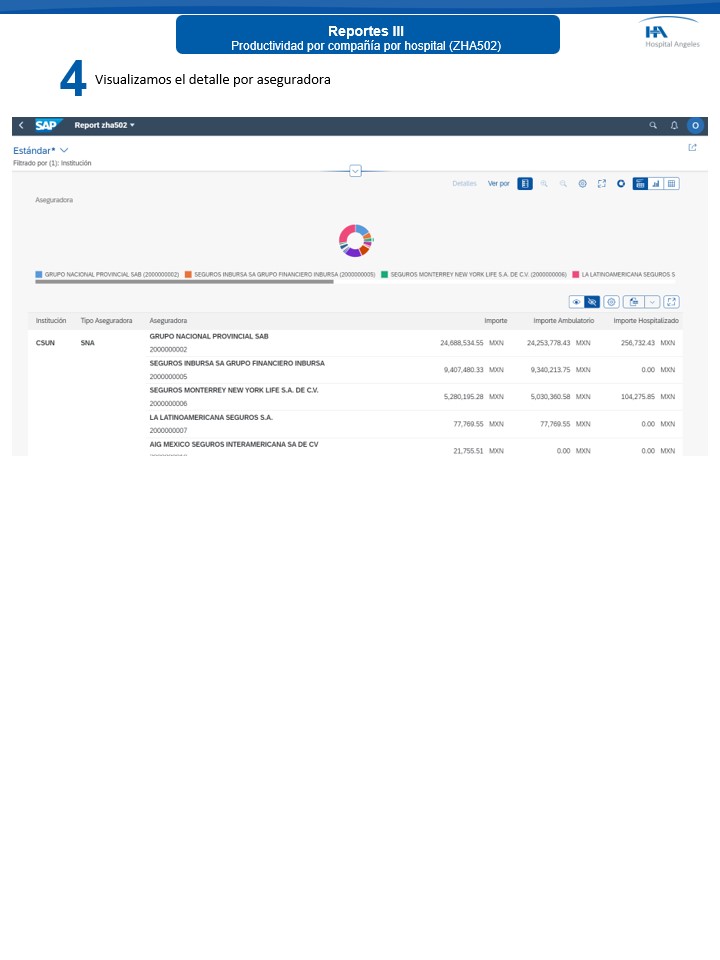Toggle hide details crossed-eye icon

(592, 301)
